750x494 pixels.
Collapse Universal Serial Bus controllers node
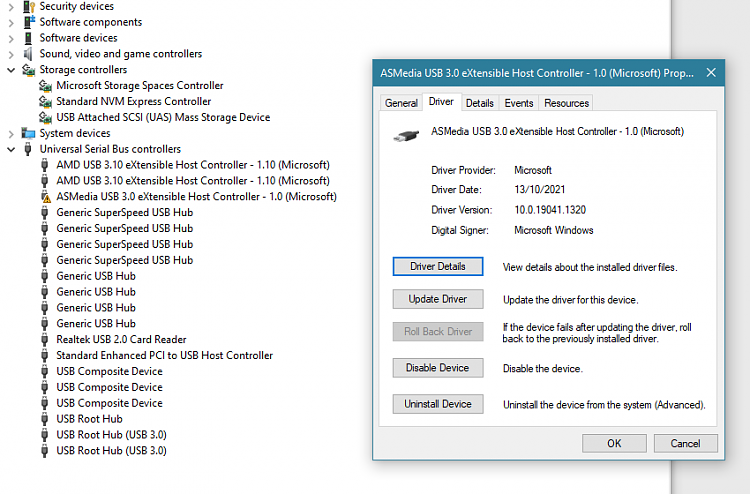point(11,149)
